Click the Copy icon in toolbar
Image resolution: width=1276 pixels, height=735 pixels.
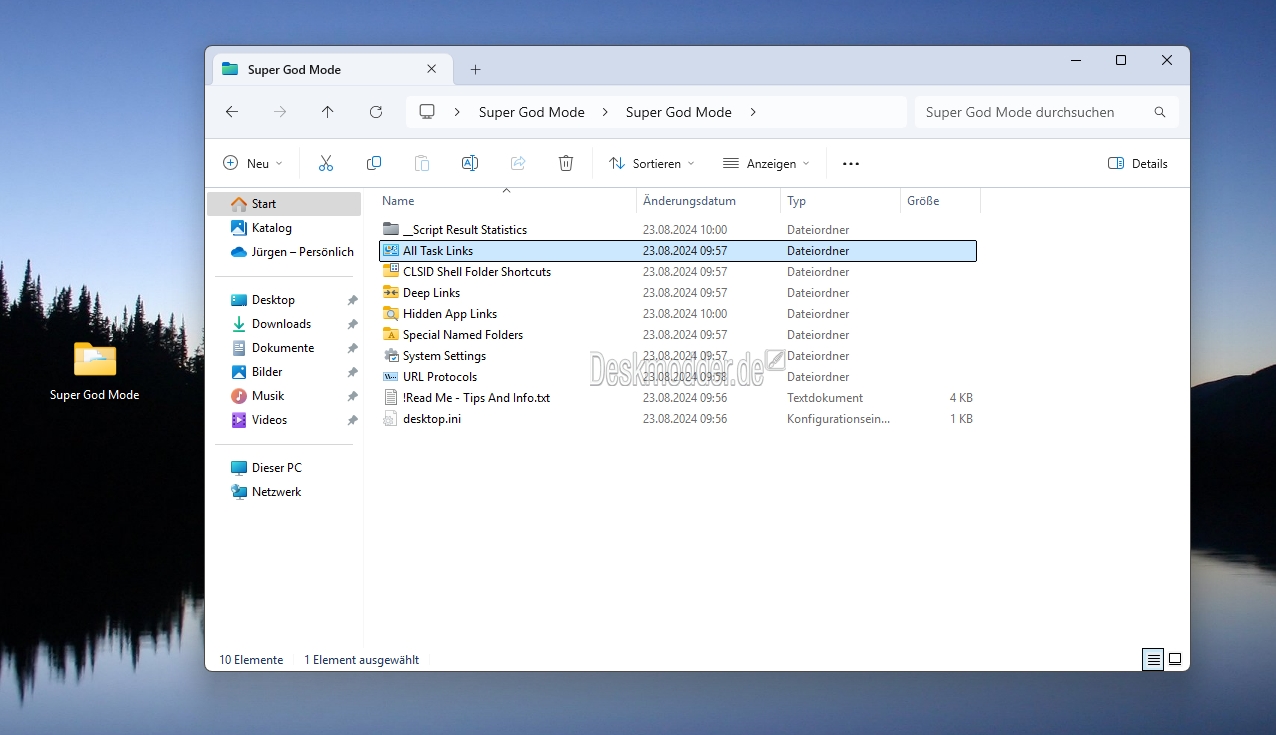point(374,163)
